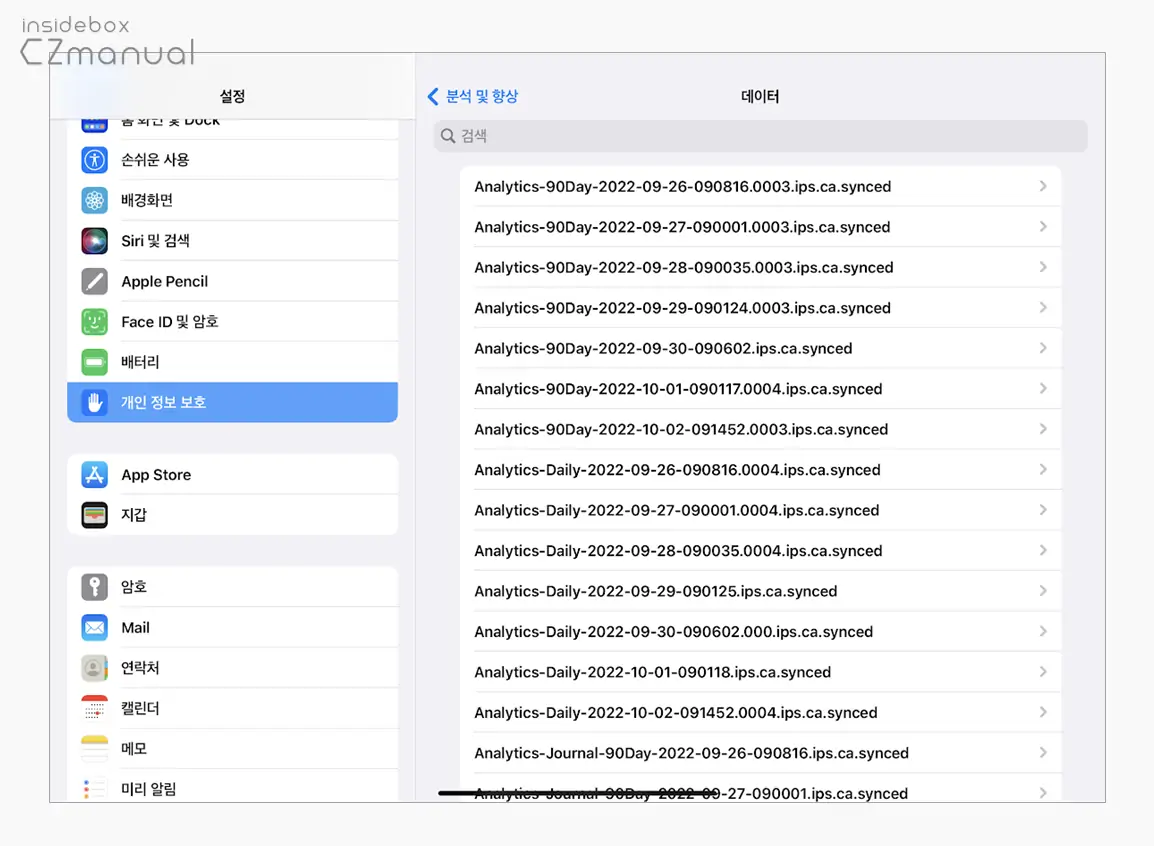Open Face ID 및 암호 settings
This screenshot has width=1154, height=846.
pyautogui.click(x=233, y=321)
